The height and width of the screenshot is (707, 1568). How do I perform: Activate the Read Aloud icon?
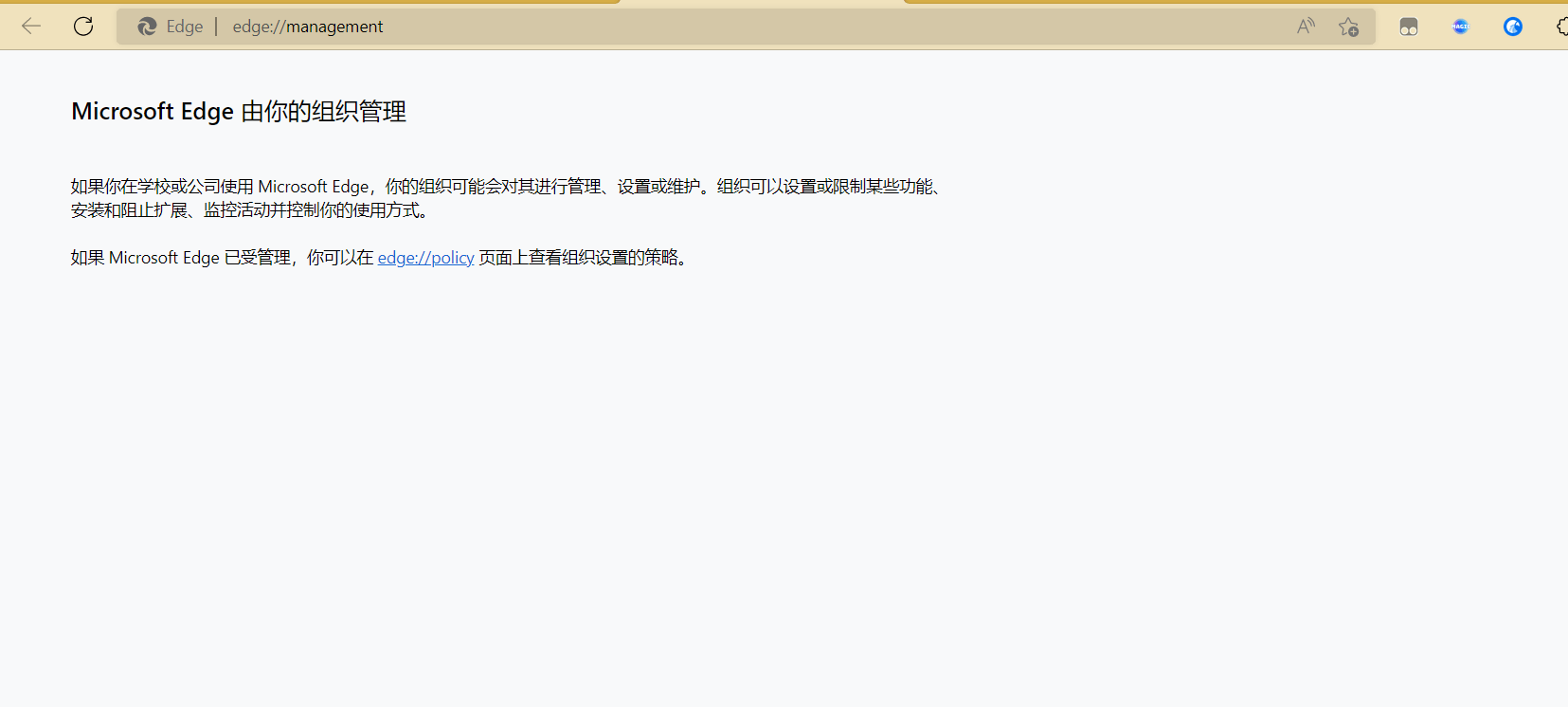point(1306,27)
